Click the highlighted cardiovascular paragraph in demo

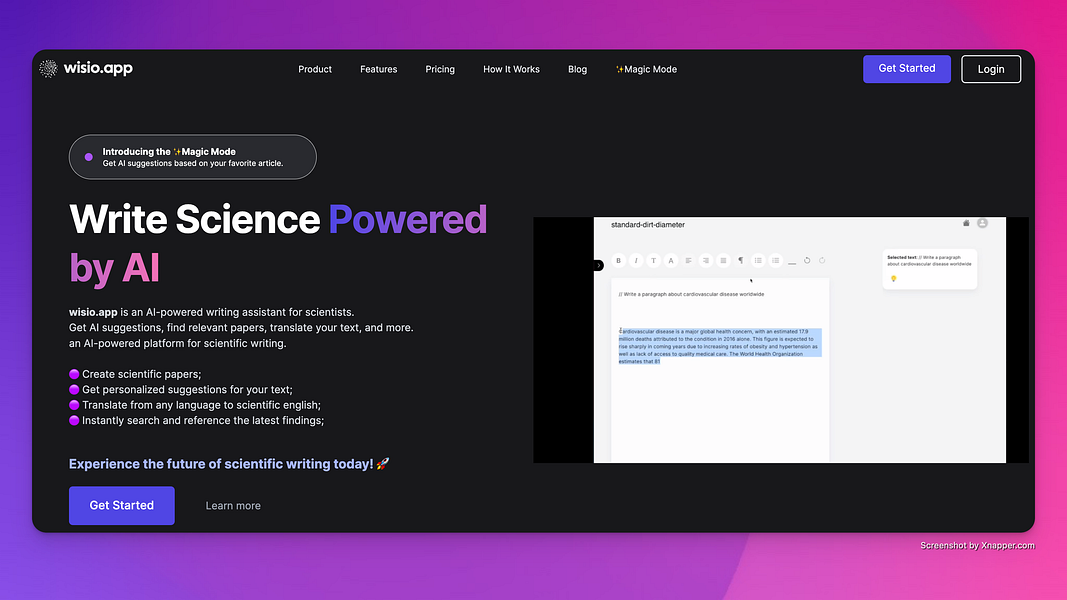[719, 346]
